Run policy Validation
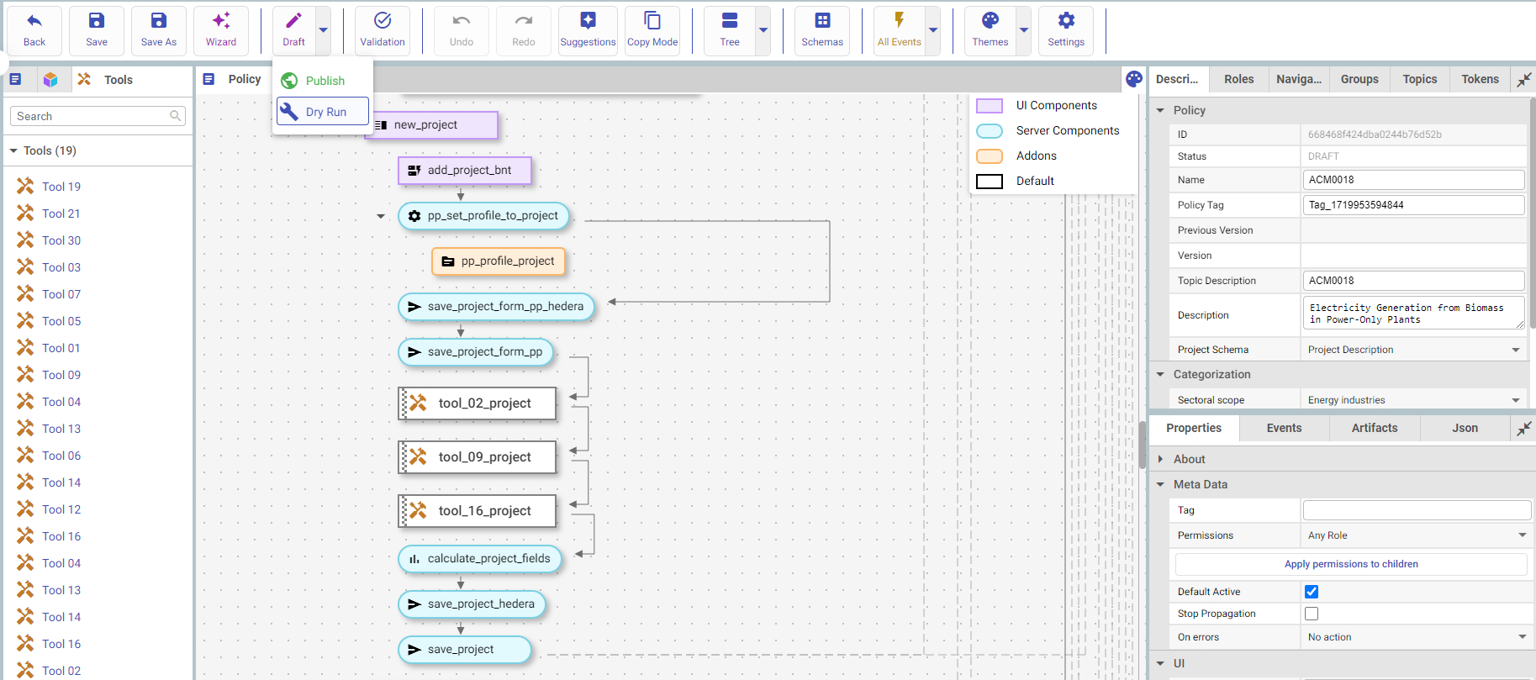This screenshot has width=1536, height=680. pos(382,30)
